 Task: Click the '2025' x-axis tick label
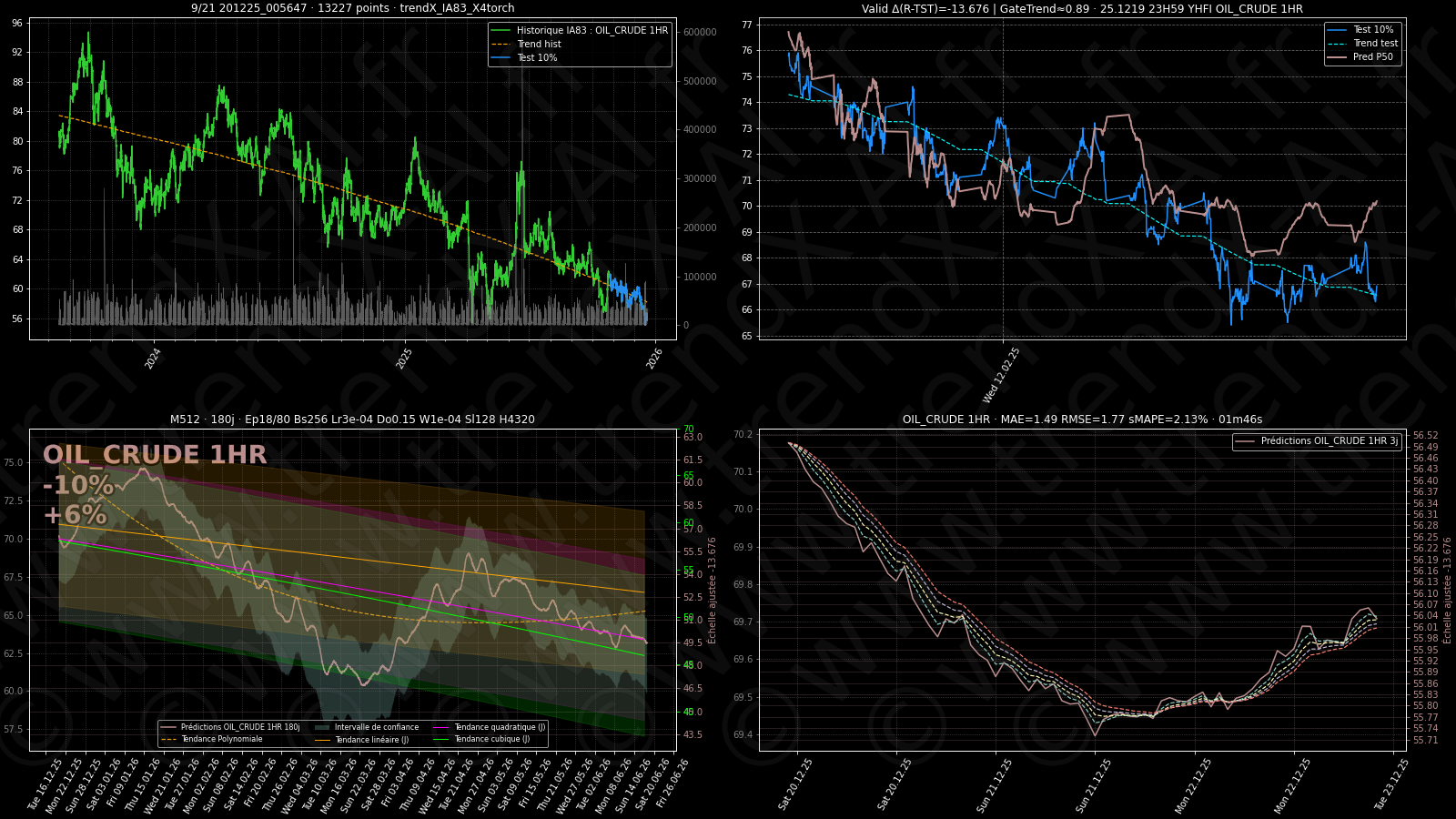[404, 359]
